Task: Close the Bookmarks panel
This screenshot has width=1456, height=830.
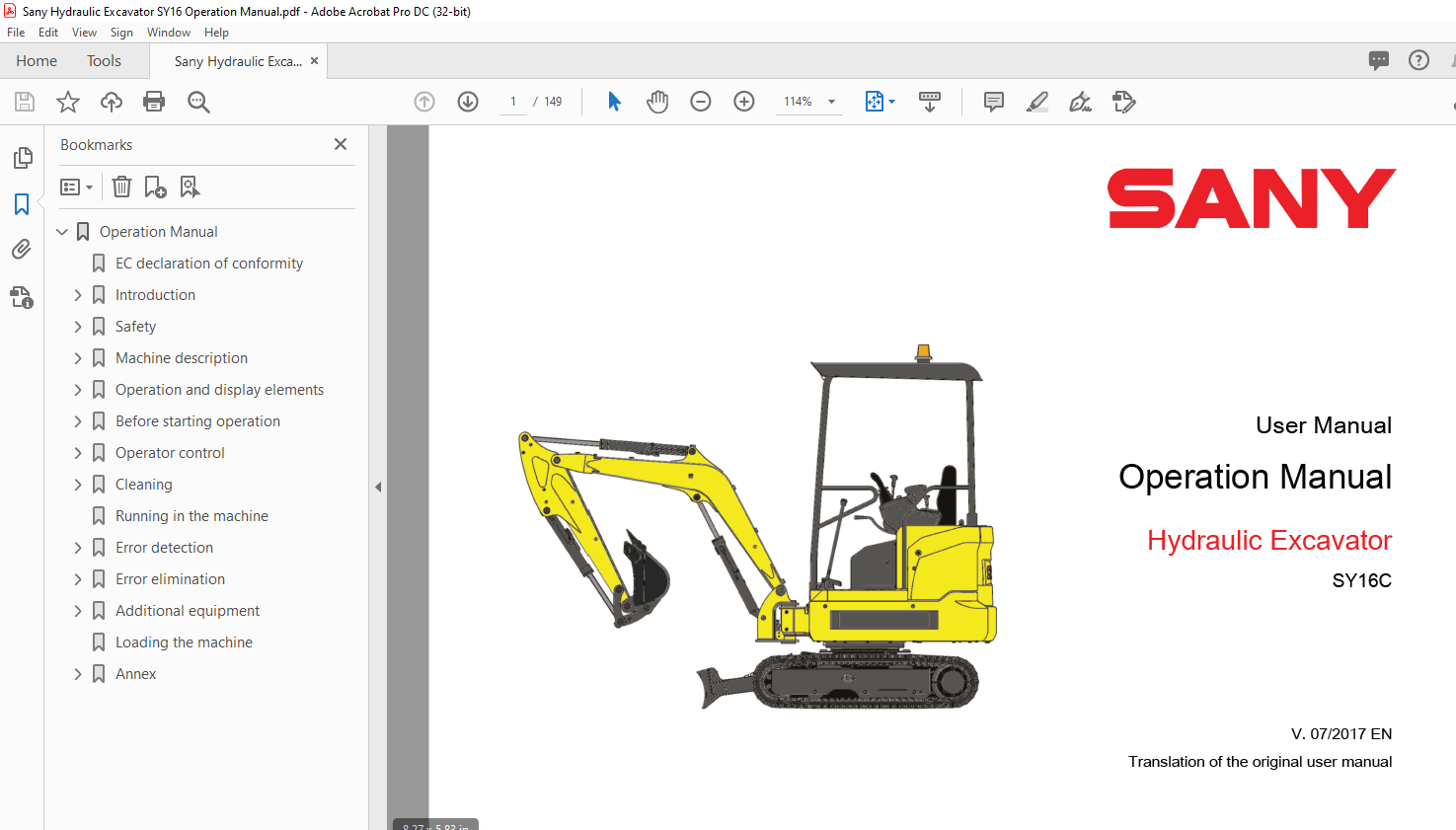Action: point(341,144)
